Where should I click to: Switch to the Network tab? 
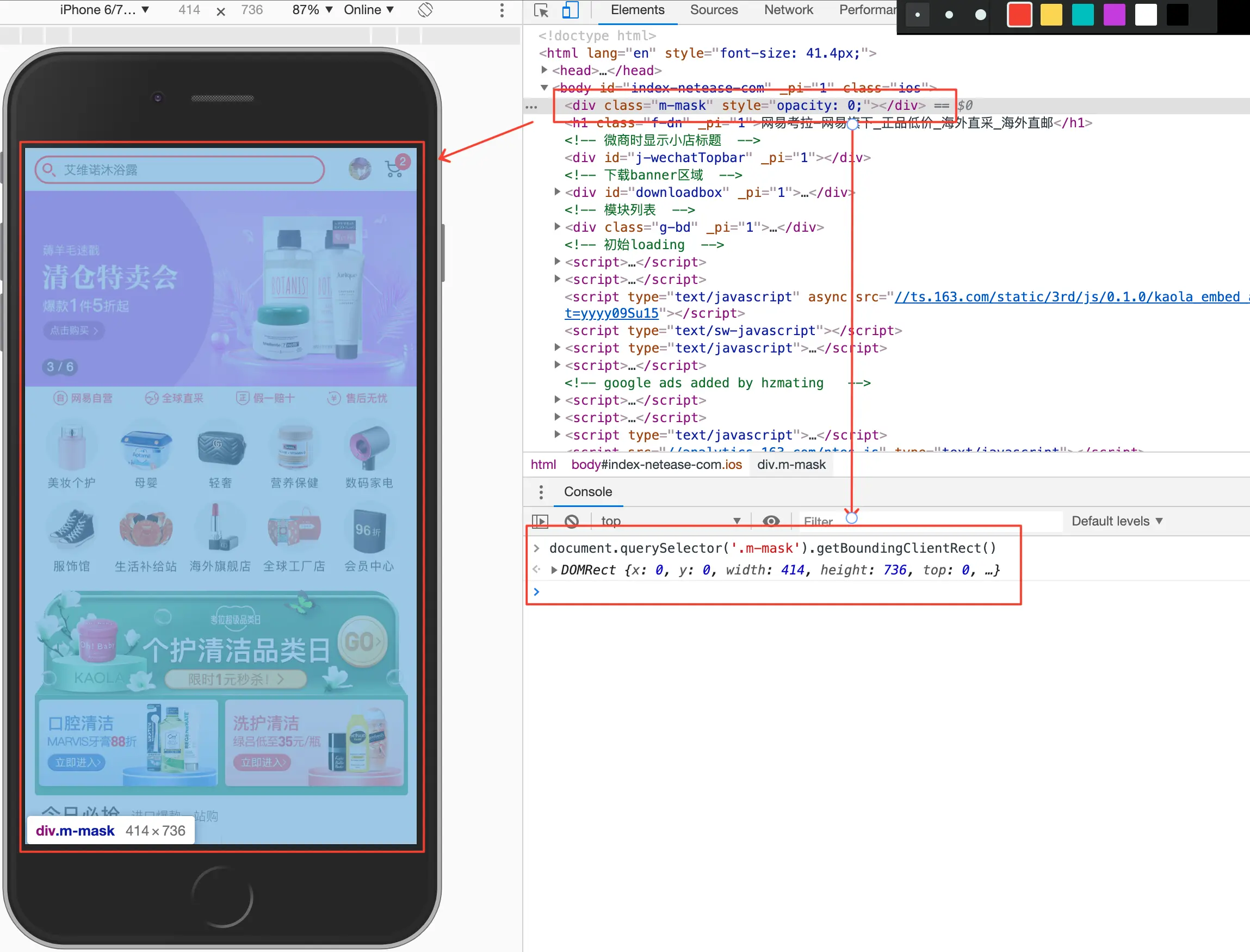tap(788, 10)
